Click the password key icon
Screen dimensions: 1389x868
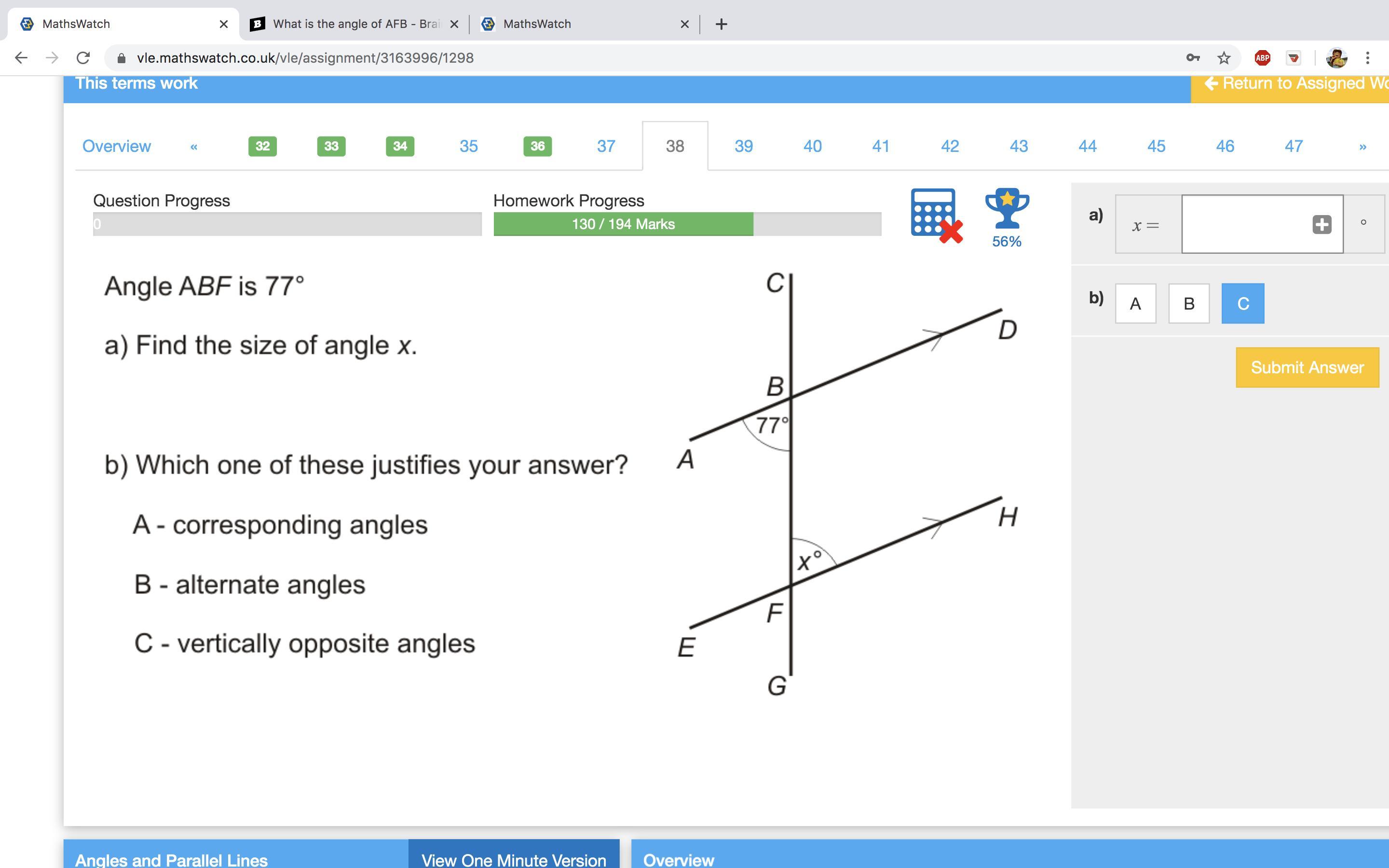point(1193,58)
